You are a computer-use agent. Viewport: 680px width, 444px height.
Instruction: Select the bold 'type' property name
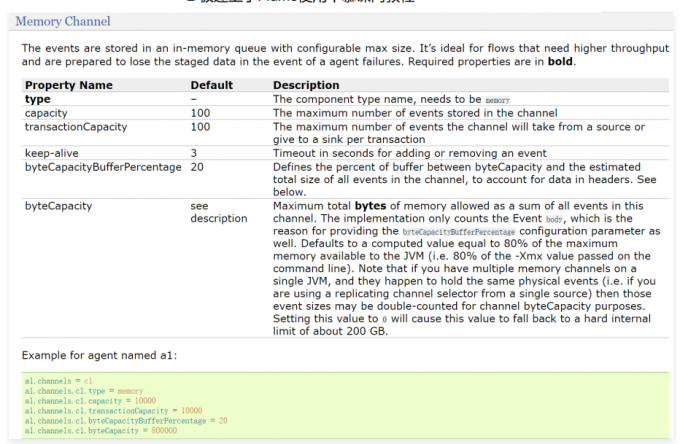[37, 100]
